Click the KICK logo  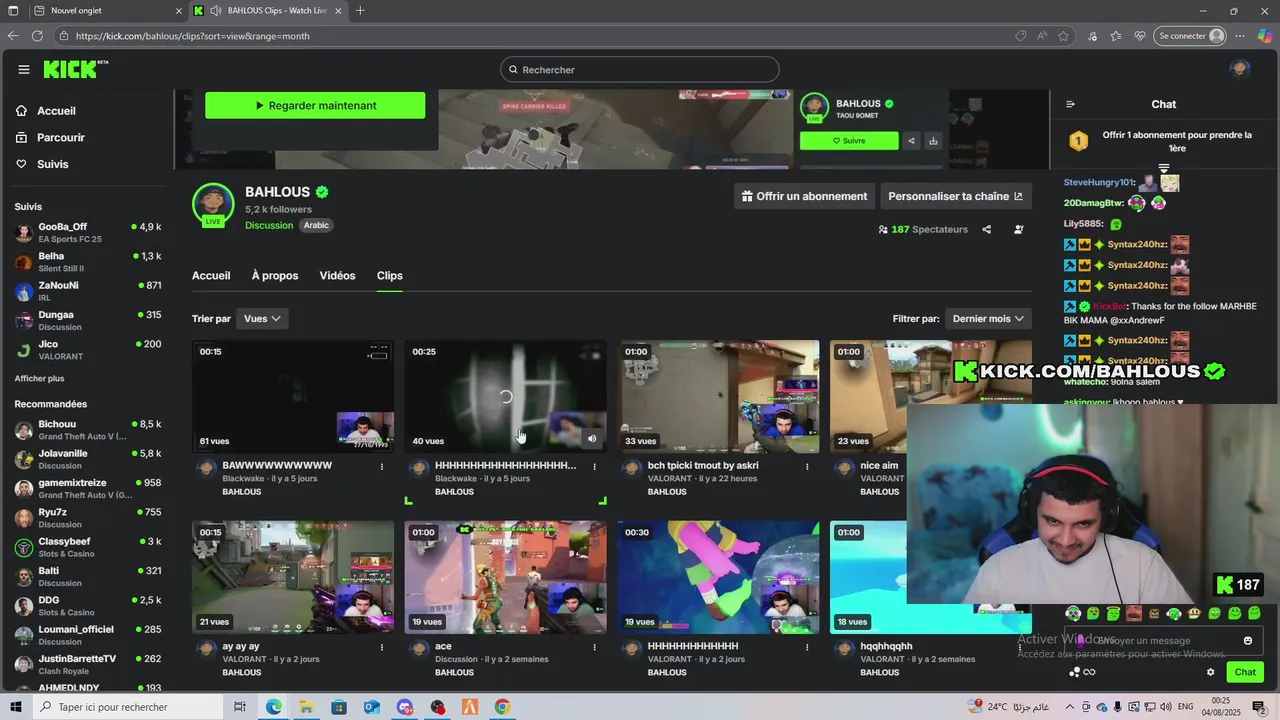click(x=75, y=69)
